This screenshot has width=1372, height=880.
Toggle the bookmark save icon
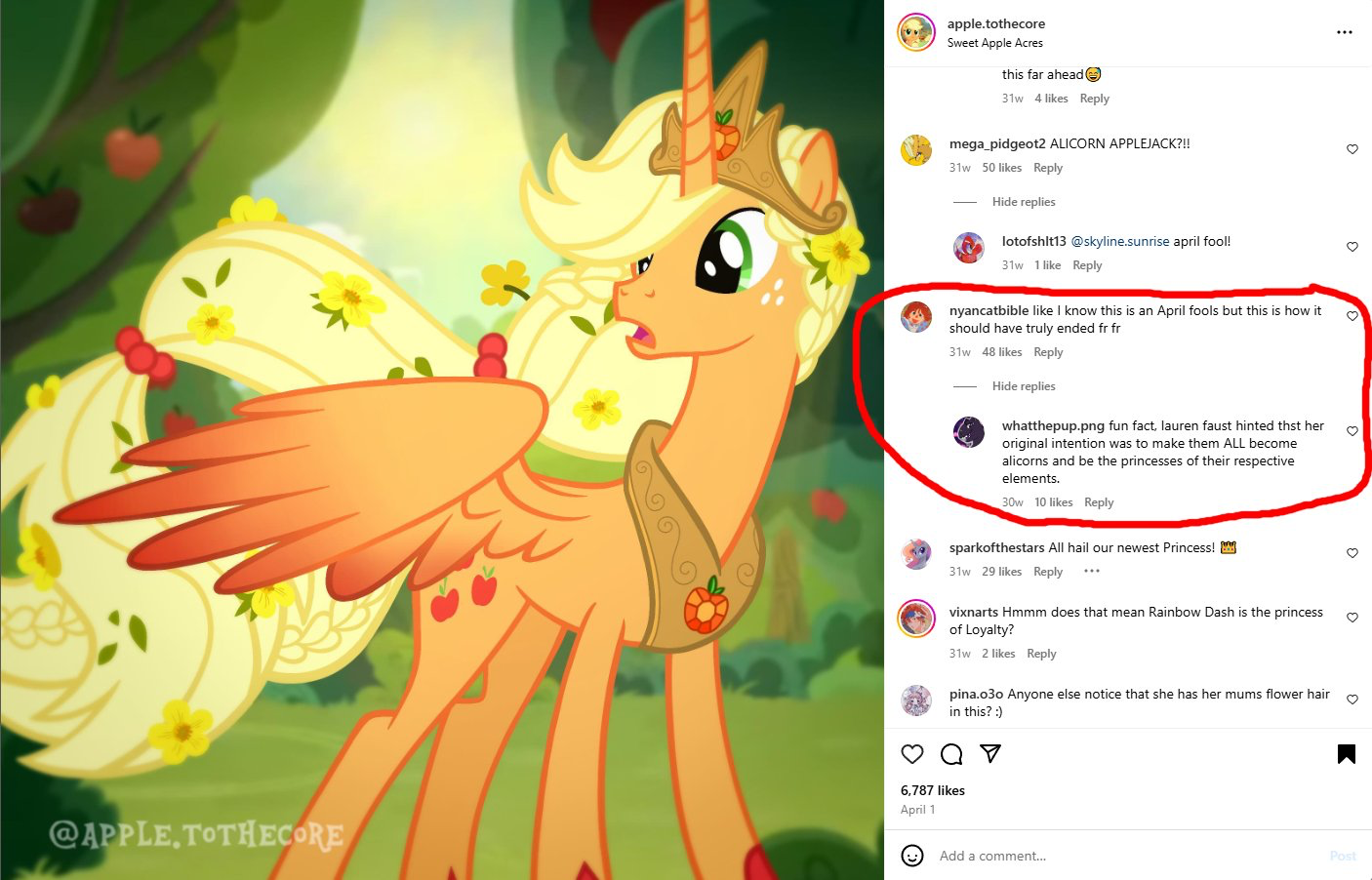click(x=1347, y=754)
